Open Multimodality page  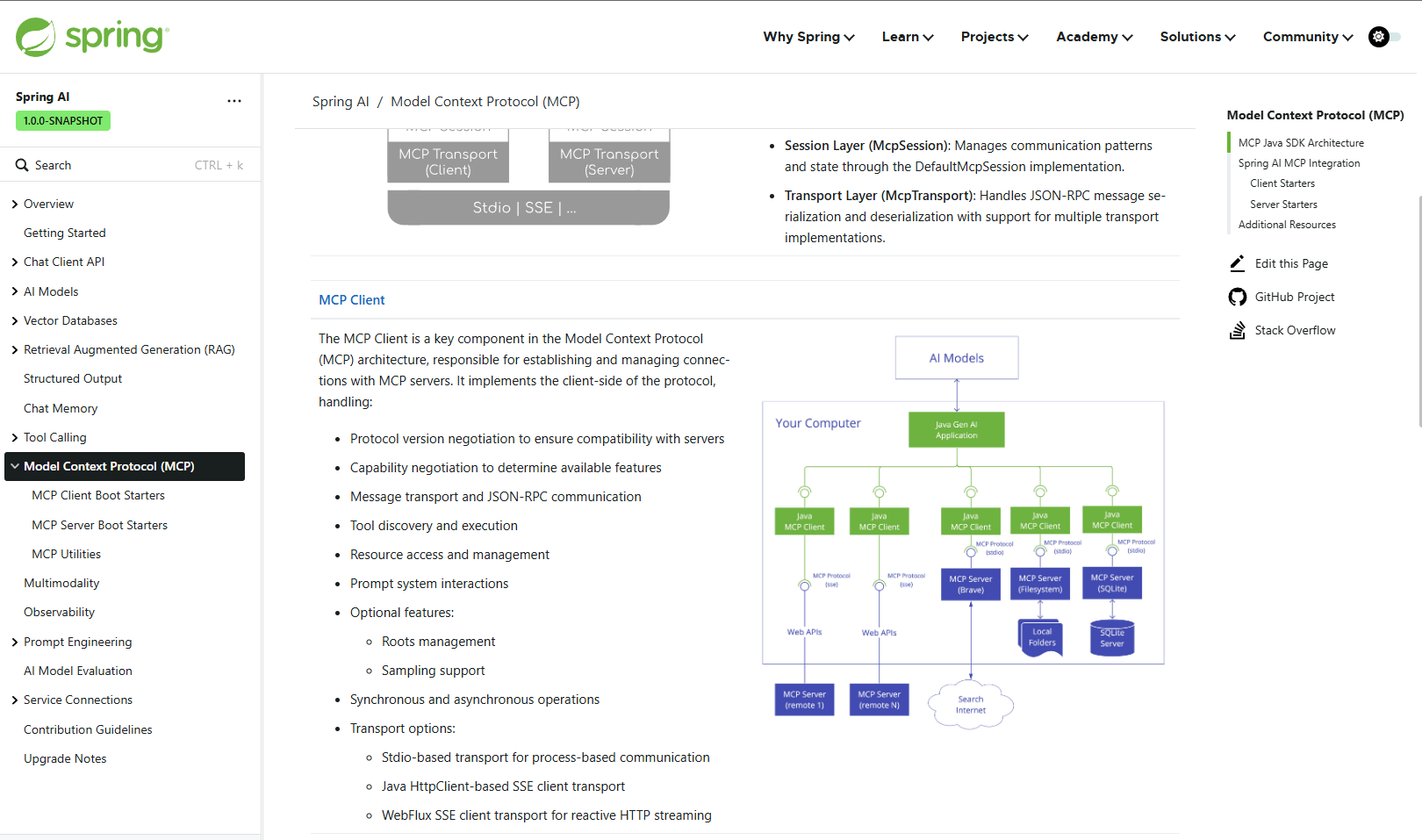point(61,583)
